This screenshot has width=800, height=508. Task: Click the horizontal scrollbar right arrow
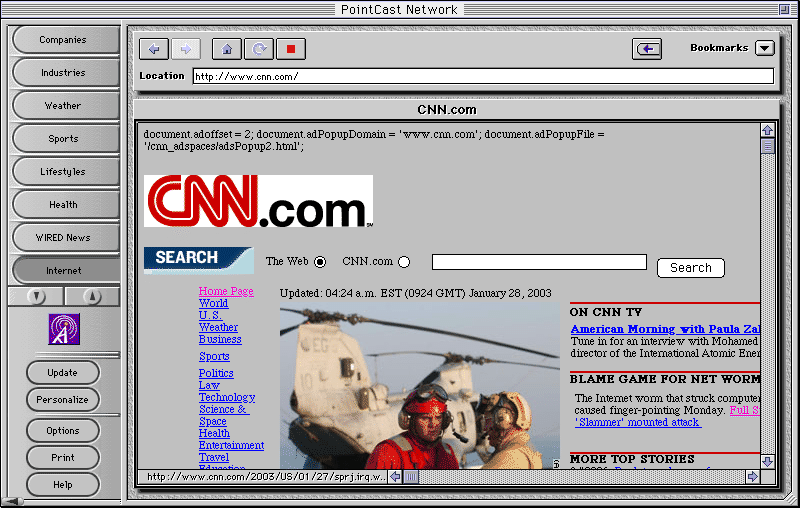tap(753, 477)
